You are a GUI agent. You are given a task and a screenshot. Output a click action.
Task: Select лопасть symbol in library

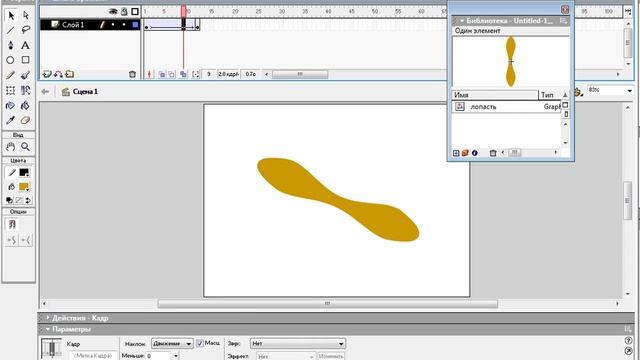506,107
